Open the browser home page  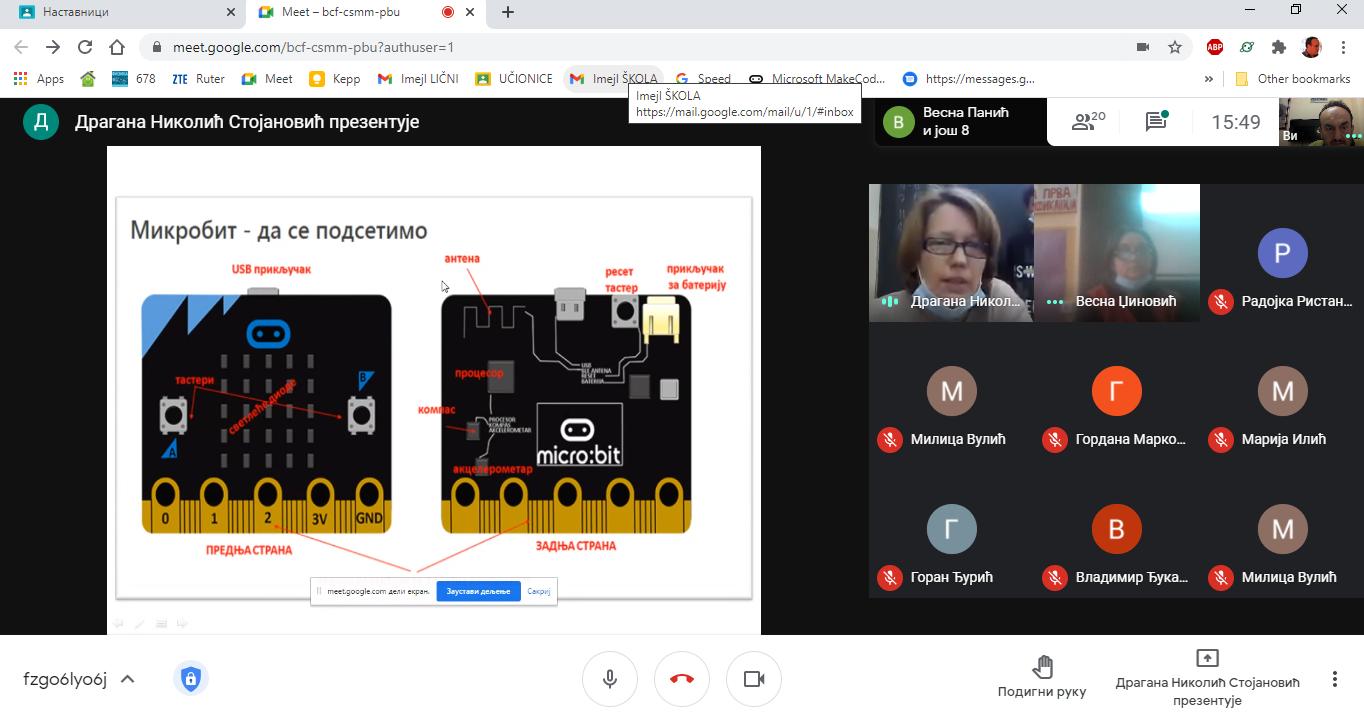[117, 47]
